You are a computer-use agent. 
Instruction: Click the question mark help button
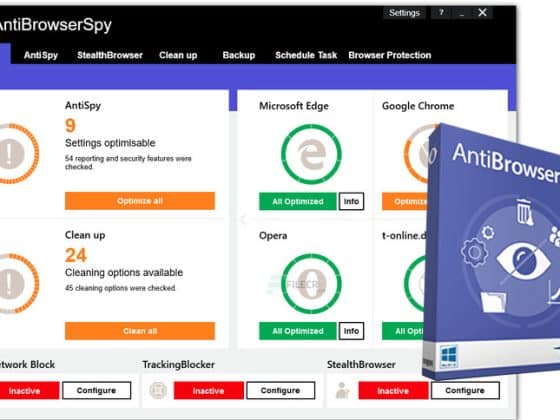[x=441, y=13]
